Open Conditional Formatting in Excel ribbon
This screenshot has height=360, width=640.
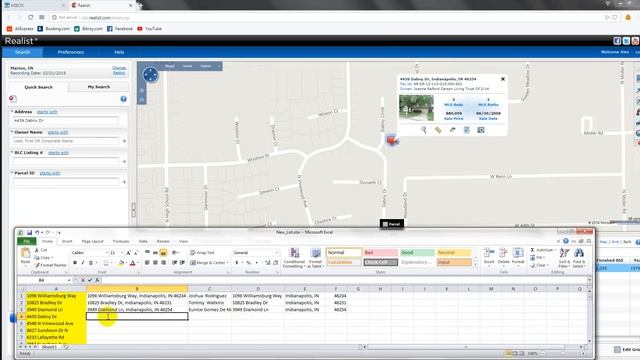294,258
